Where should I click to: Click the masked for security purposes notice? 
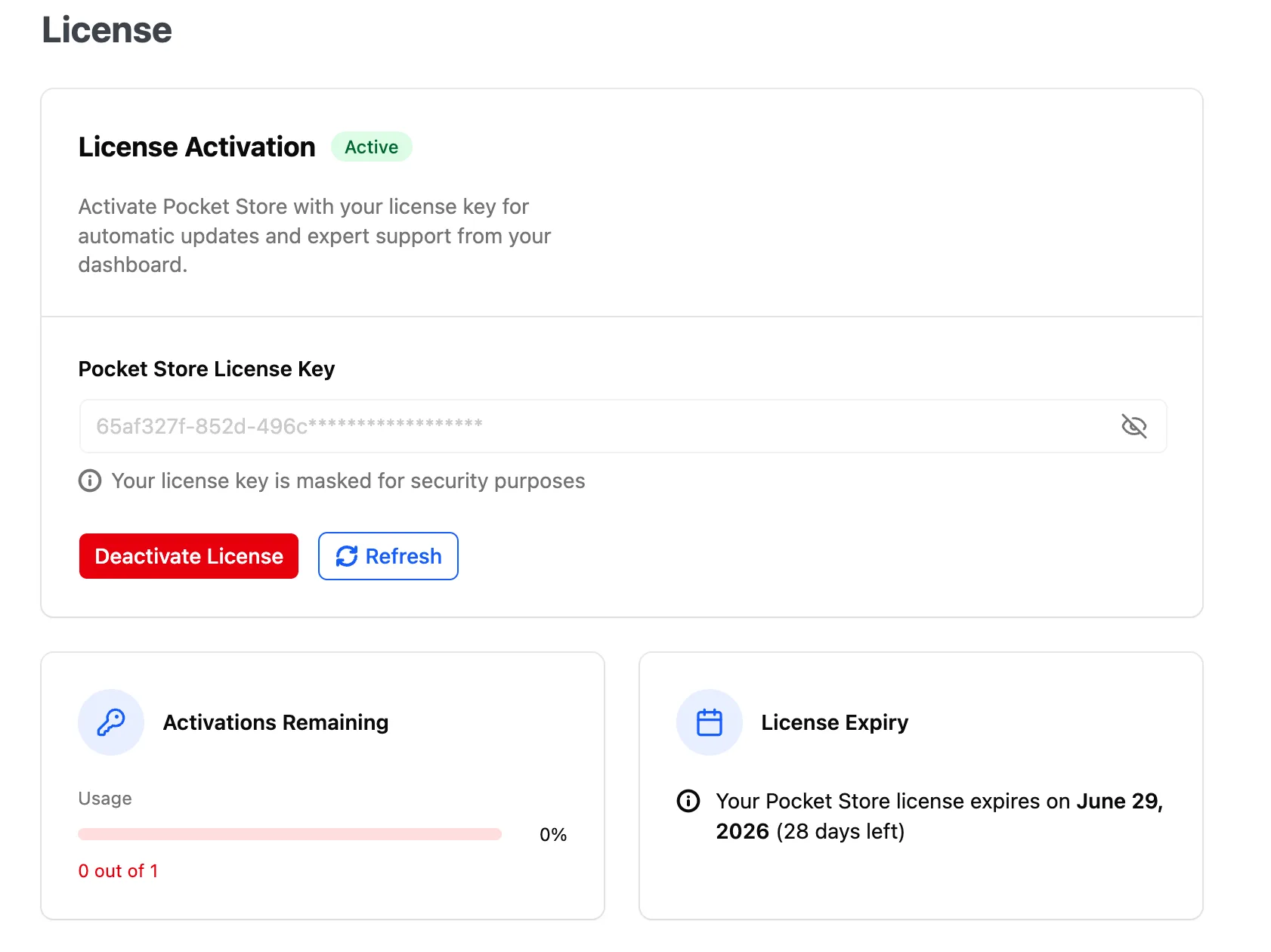pos(348,481)
